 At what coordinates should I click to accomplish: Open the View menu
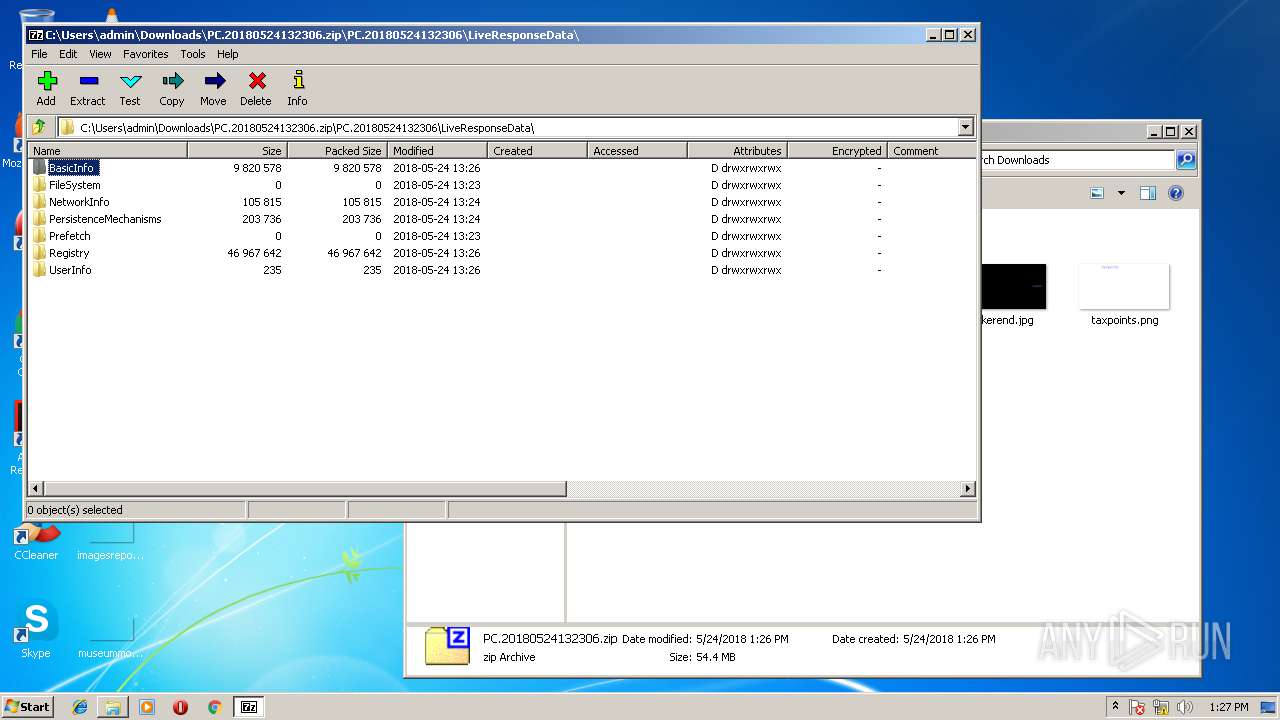[100, 54]
